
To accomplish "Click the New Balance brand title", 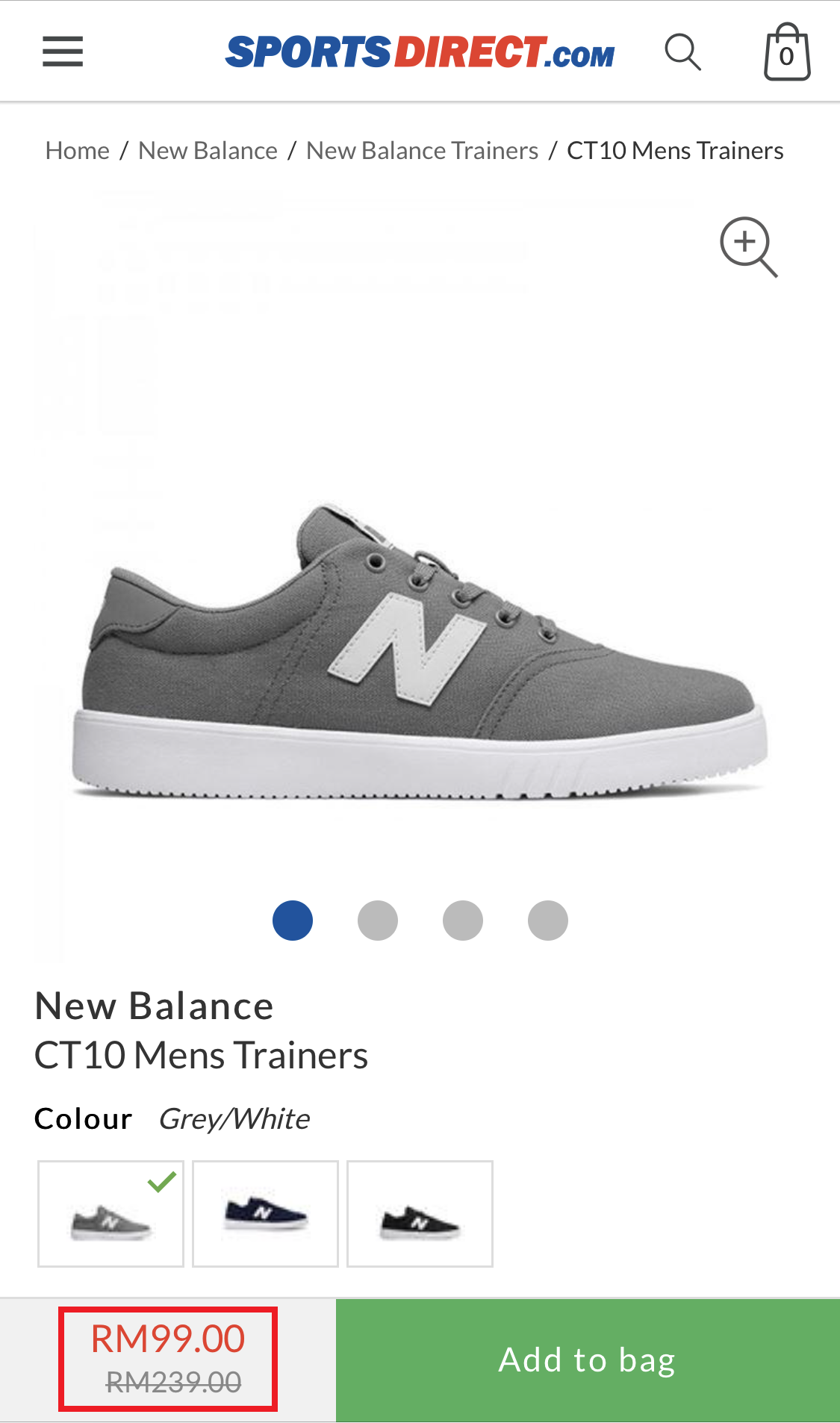I will pyautogui.click(x=155, y=1006).
